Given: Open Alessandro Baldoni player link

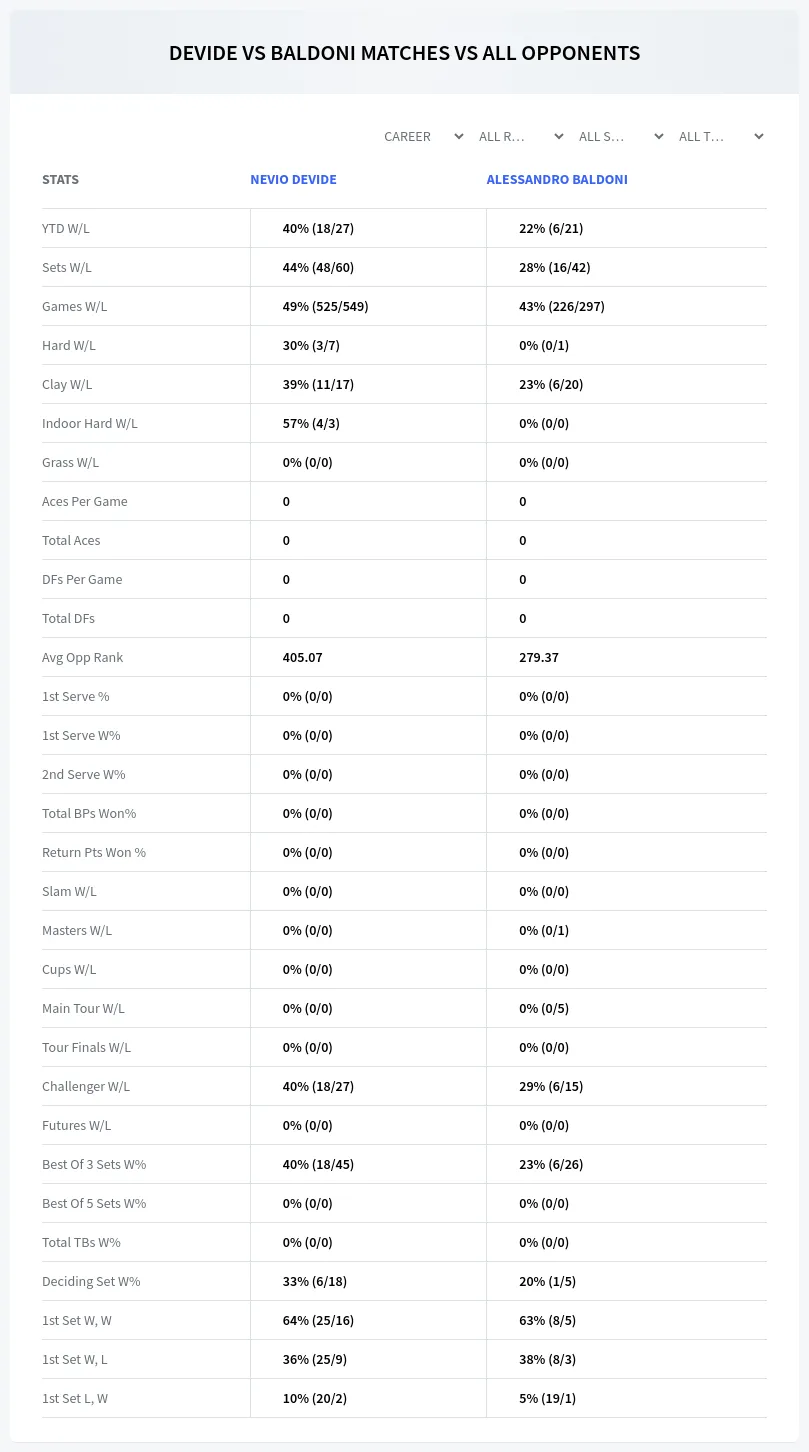Looking at the screenshot, I should coord(557,180).
